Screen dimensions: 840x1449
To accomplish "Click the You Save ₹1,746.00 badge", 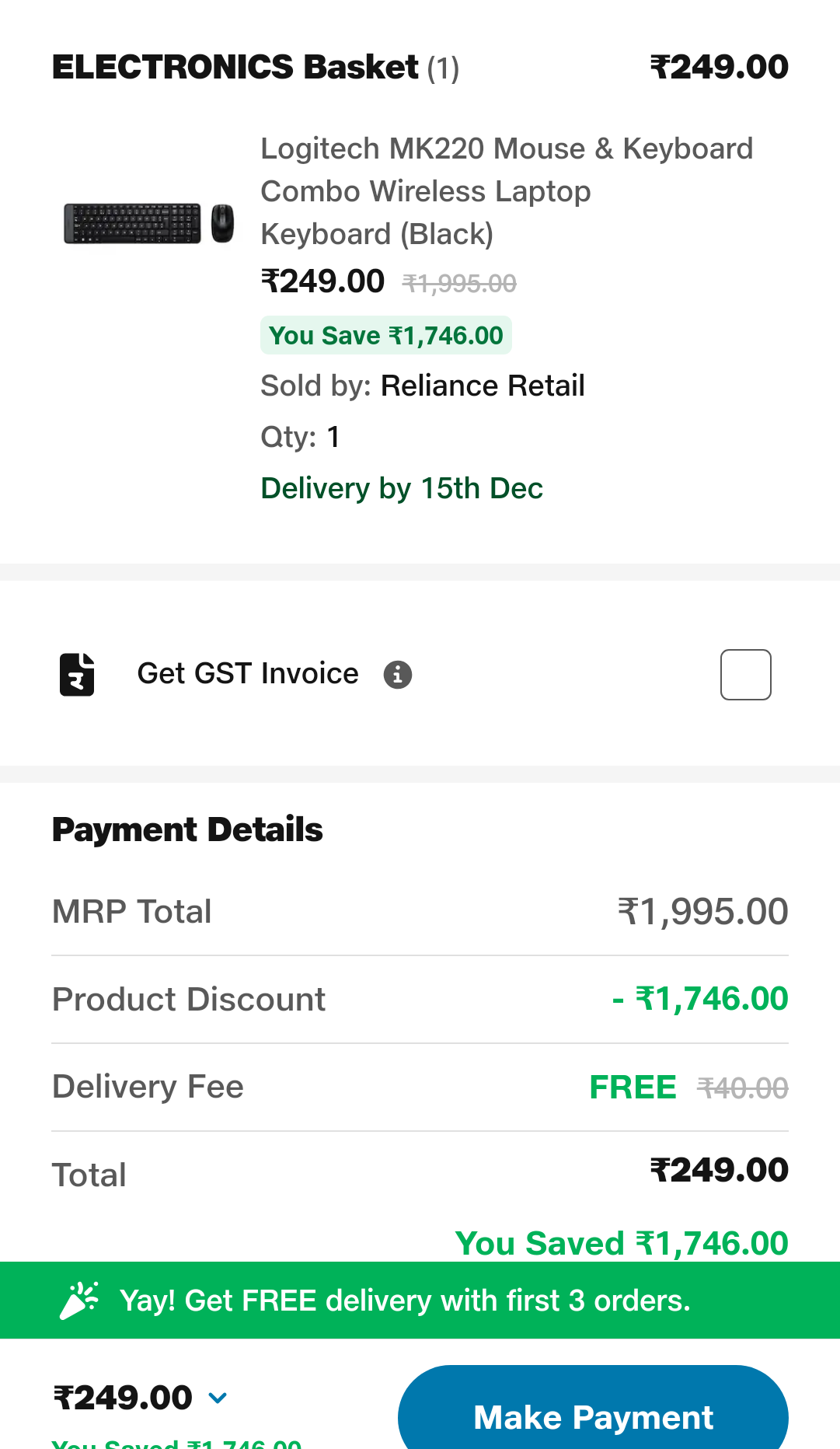I will coord(385,336).
